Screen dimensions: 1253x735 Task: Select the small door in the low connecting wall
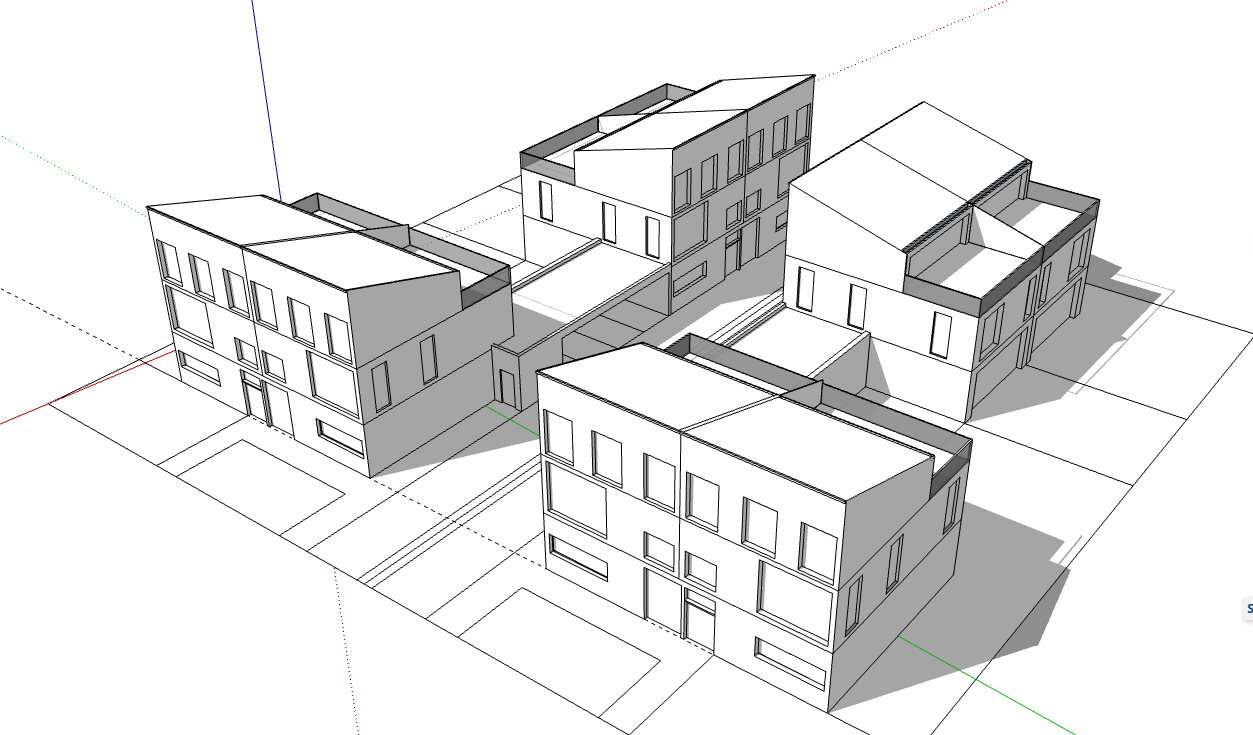(509, 389)
